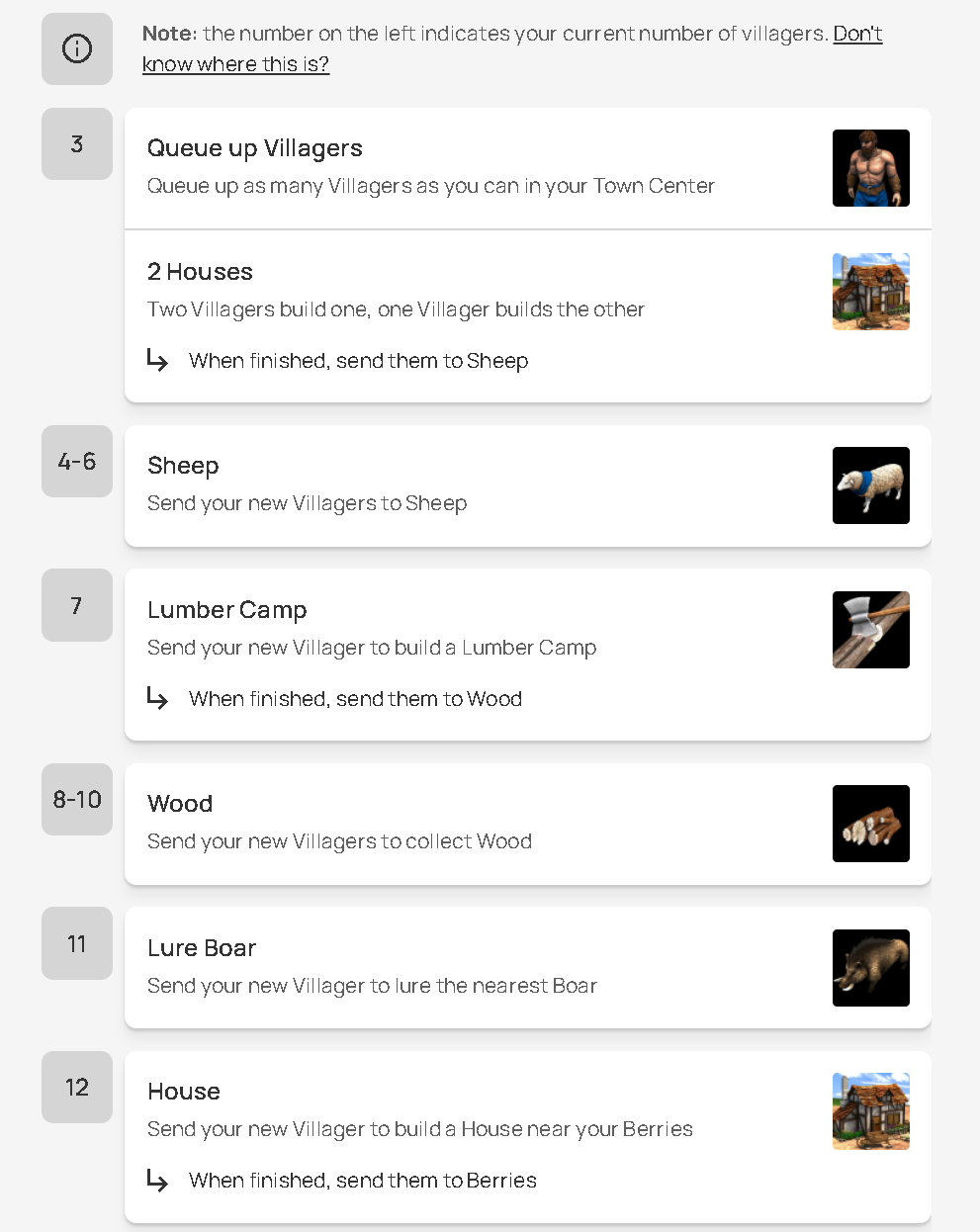Select the villager count badge 11
The height and width of the screenshot is (1232, 980).
tap(77, 944)
